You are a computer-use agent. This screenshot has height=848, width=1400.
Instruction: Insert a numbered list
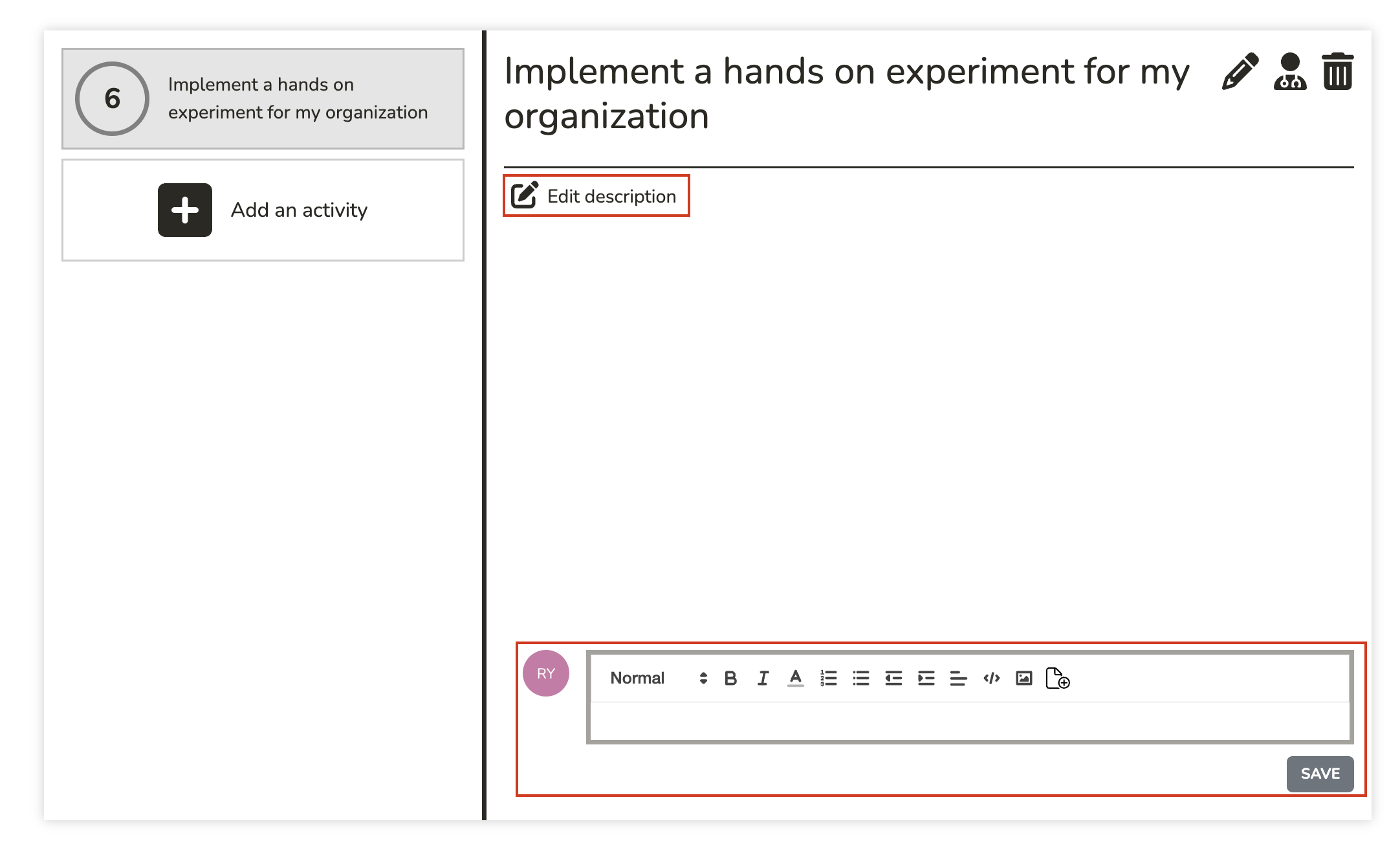[828, 678]
